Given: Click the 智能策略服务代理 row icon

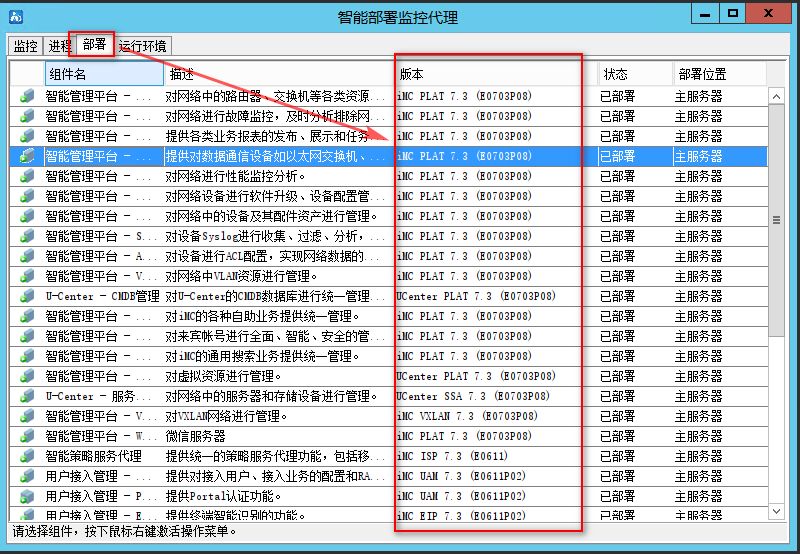Looking at the screenshot, I should coord(27,456).
